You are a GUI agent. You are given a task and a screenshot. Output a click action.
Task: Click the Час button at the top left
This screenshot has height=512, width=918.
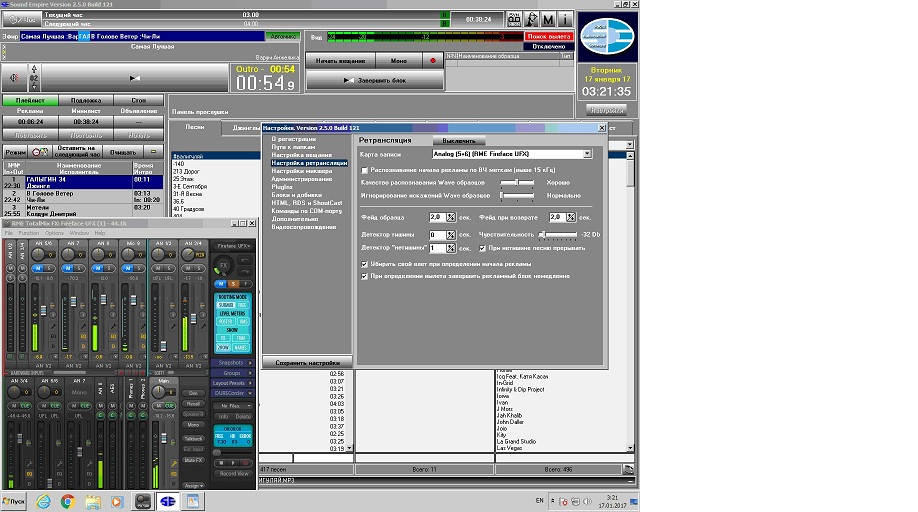tap(22, 19)
